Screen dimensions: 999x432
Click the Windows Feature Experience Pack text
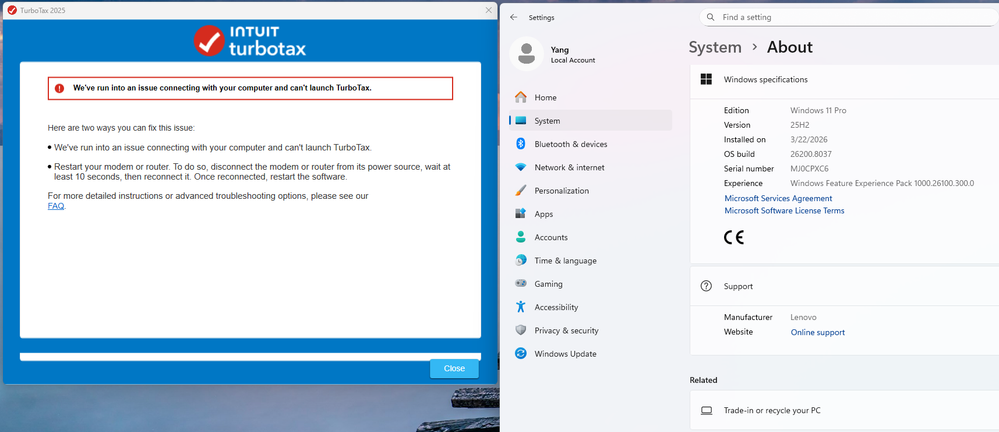[882, 183]
